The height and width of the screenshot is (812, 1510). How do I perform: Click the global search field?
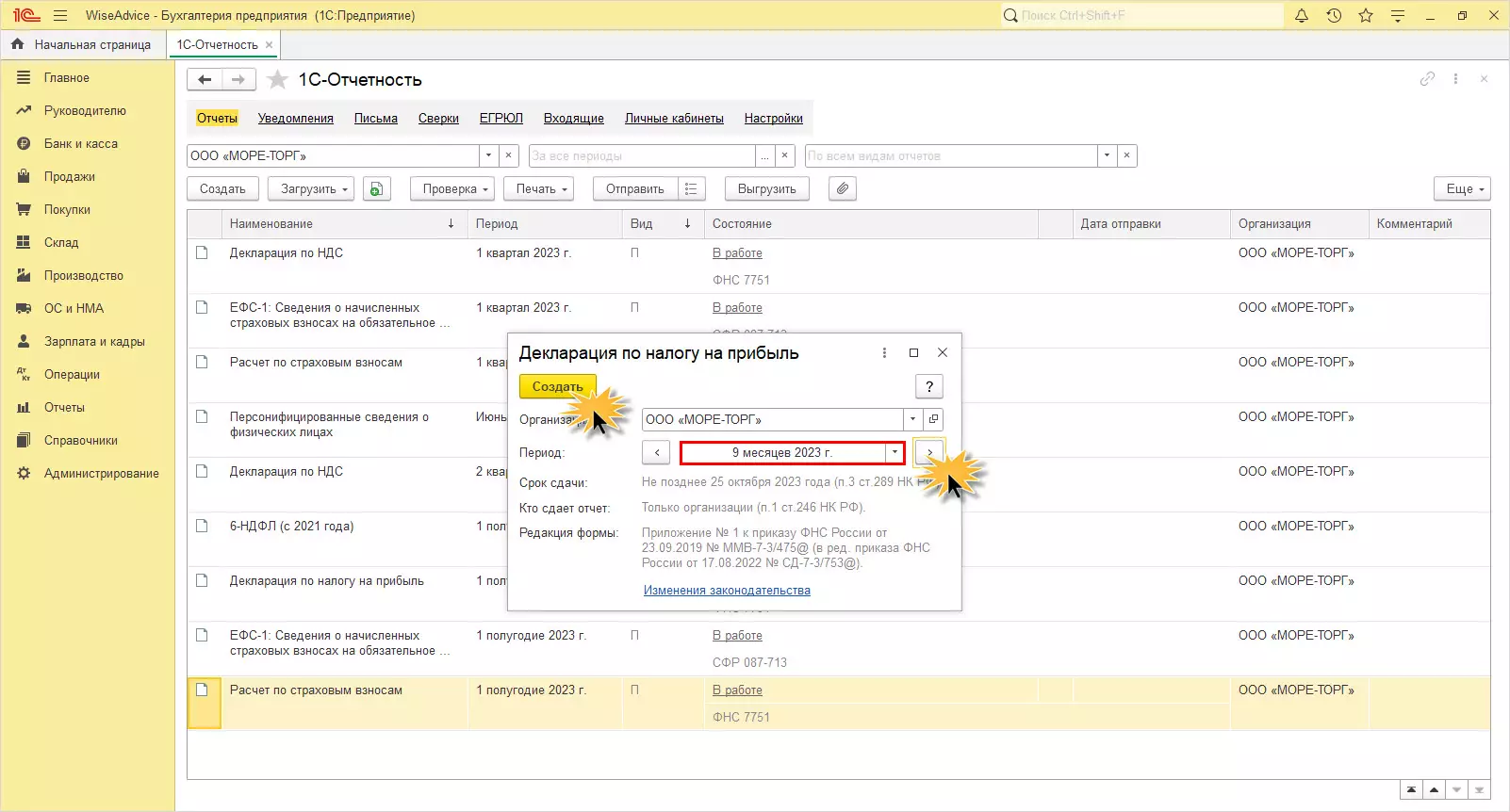point(1142,15)
